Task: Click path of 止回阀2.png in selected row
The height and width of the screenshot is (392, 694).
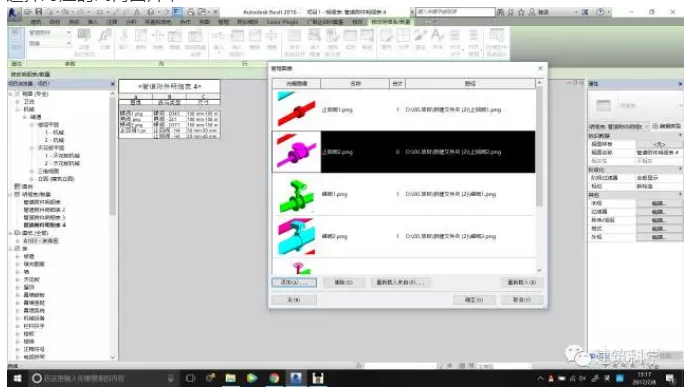Action: [x=453, y=152]
